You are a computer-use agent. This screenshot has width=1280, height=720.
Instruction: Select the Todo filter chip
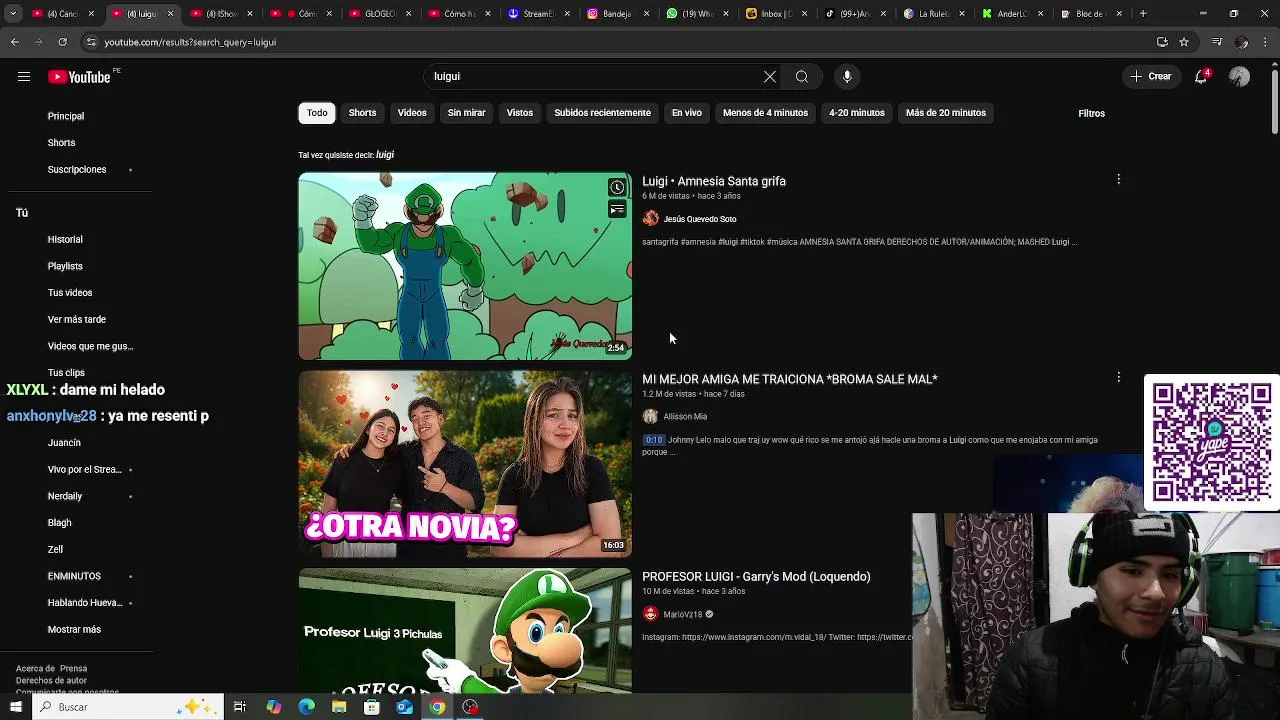click(317, 113)
